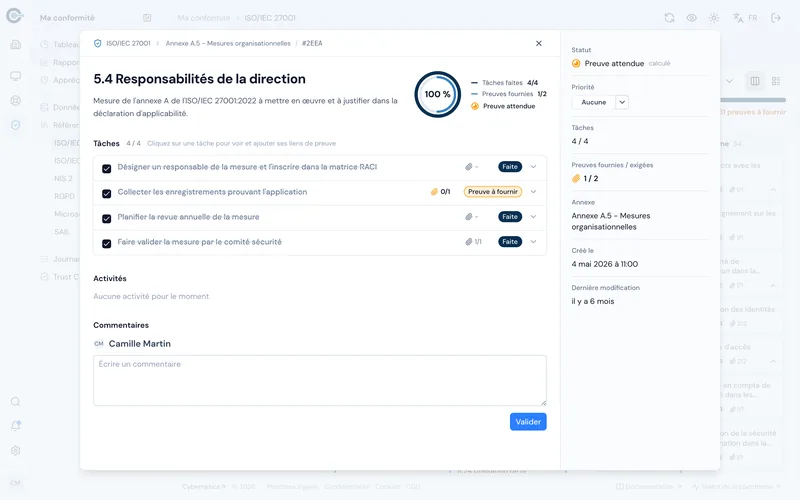Open the monitor icon in left rail

[16, 76]
